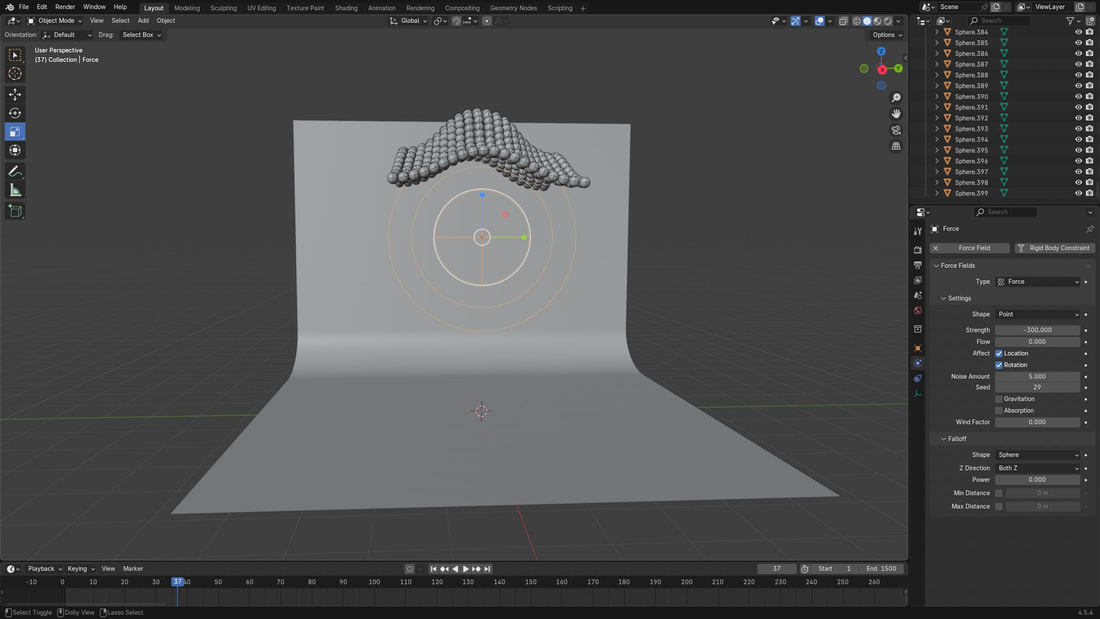1100x619 pixels.
Task: Select the Rotate tool in toolbar
Action: click(x=15, y=113)
